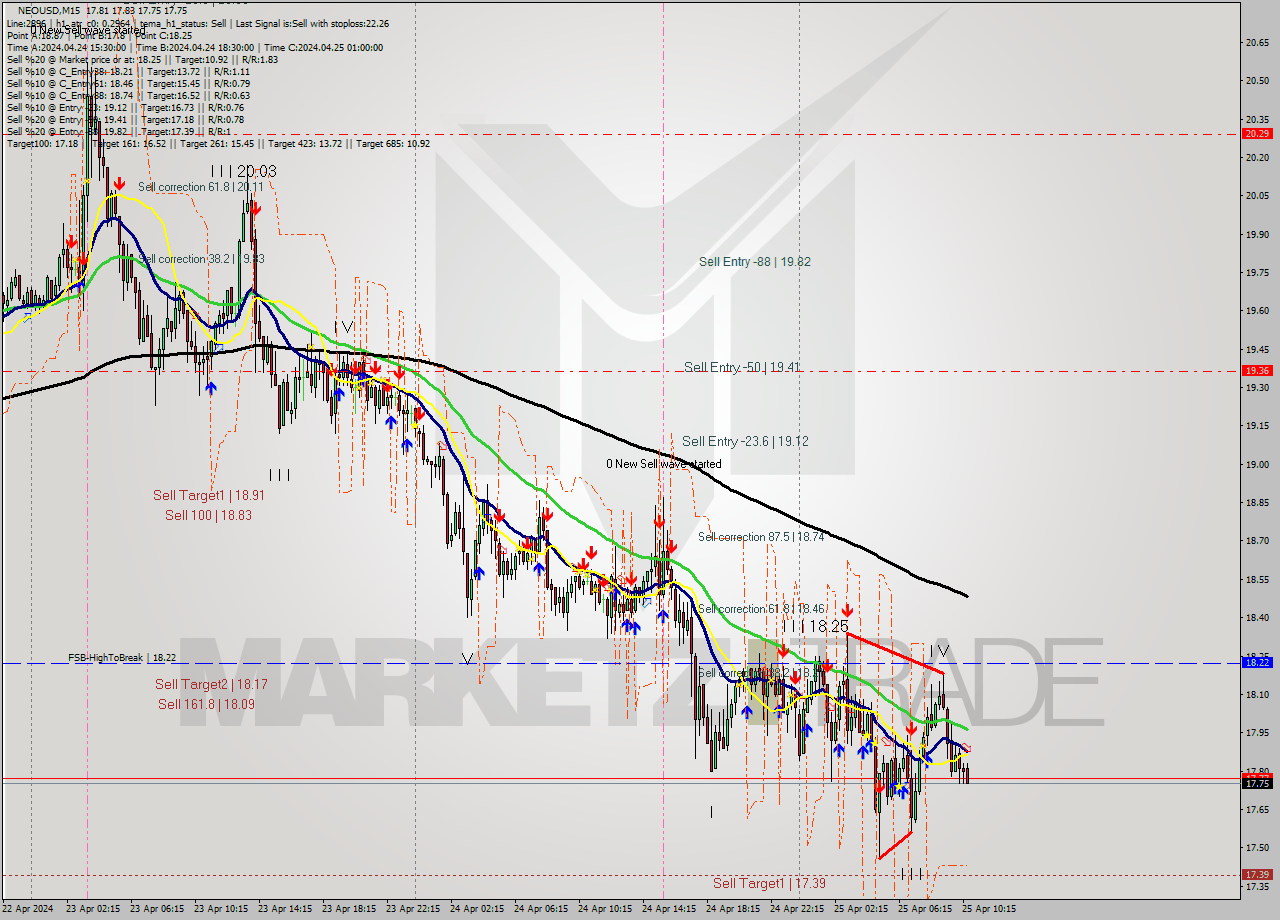Click the line with 'Target:16.73' and 'R/R:0.76'
The height and width of the screenshot is (920, 1280).
(125, 107)
